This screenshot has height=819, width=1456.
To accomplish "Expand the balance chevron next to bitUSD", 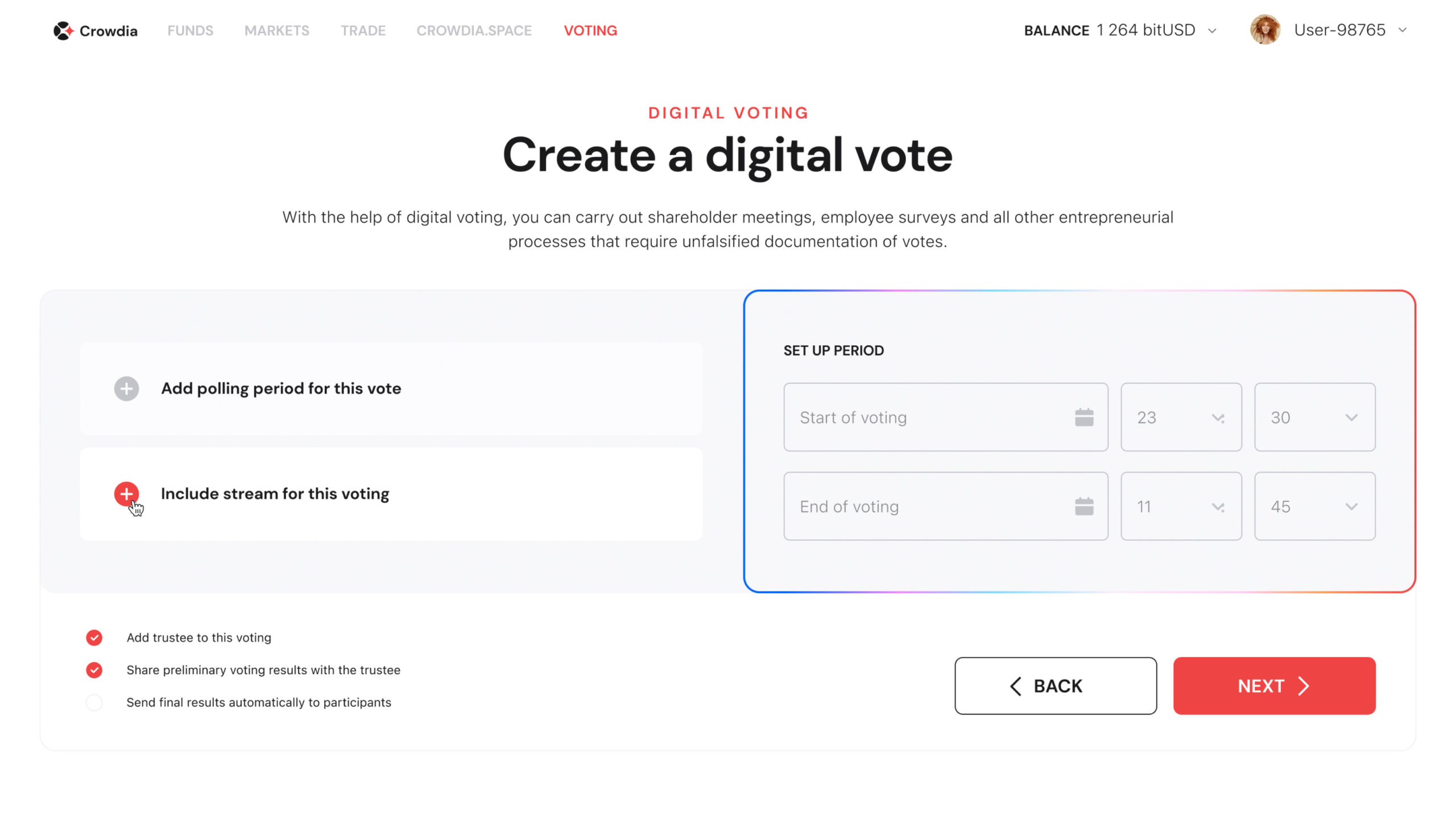I will pos(1212,31).
